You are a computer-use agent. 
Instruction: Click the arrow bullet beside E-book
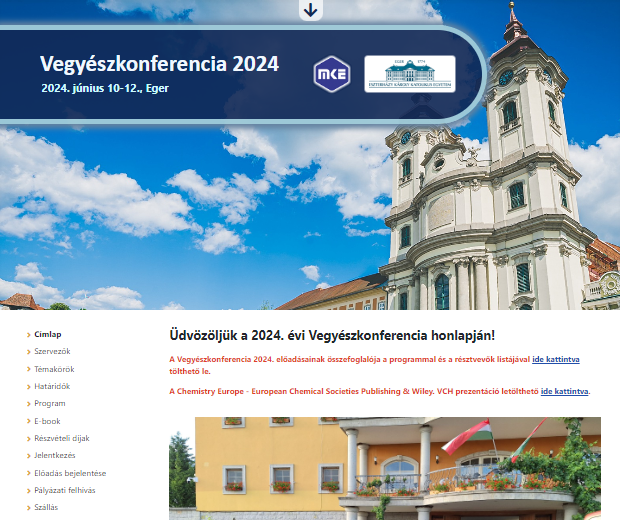click(x=28, y=422)
